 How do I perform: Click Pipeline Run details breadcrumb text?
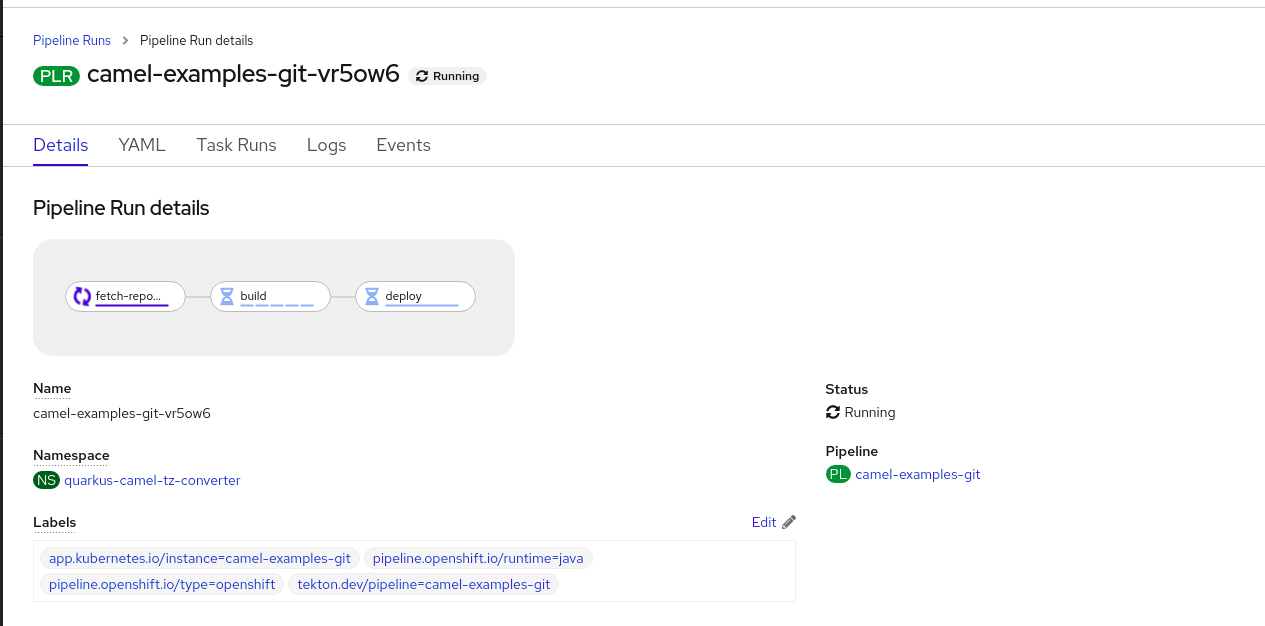click(x=197, y=41)
